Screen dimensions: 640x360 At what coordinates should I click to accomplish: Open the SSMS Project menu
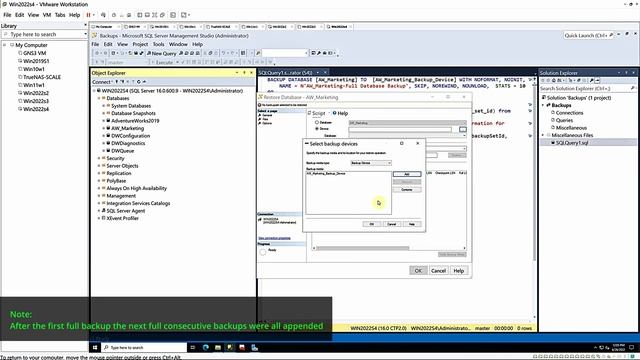coord(140,44)
